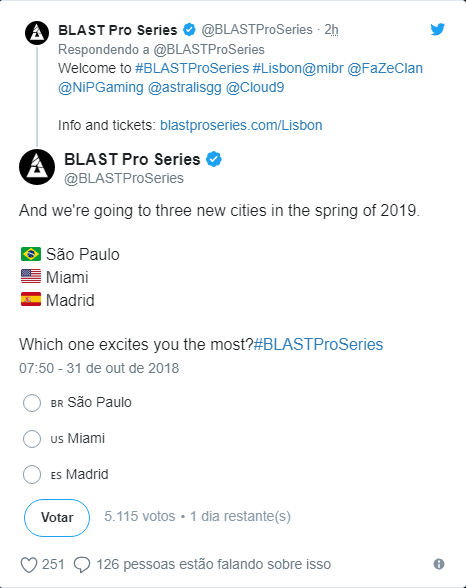
Task: Click the #BLASTProSeries hashtag after the question
Action: point(318,344)
